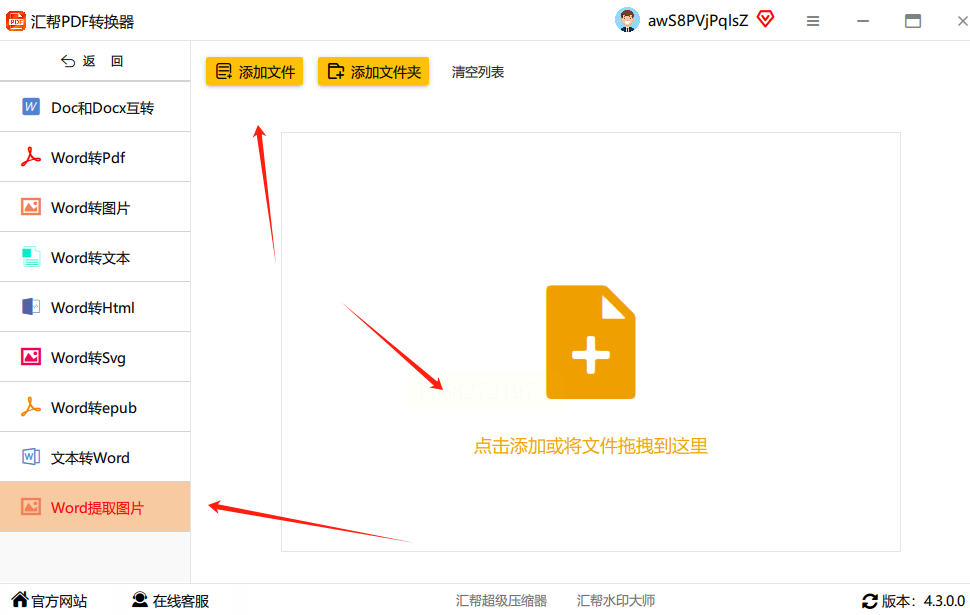
Task: Click the 添加文件 button
Action: coord(254,72)
